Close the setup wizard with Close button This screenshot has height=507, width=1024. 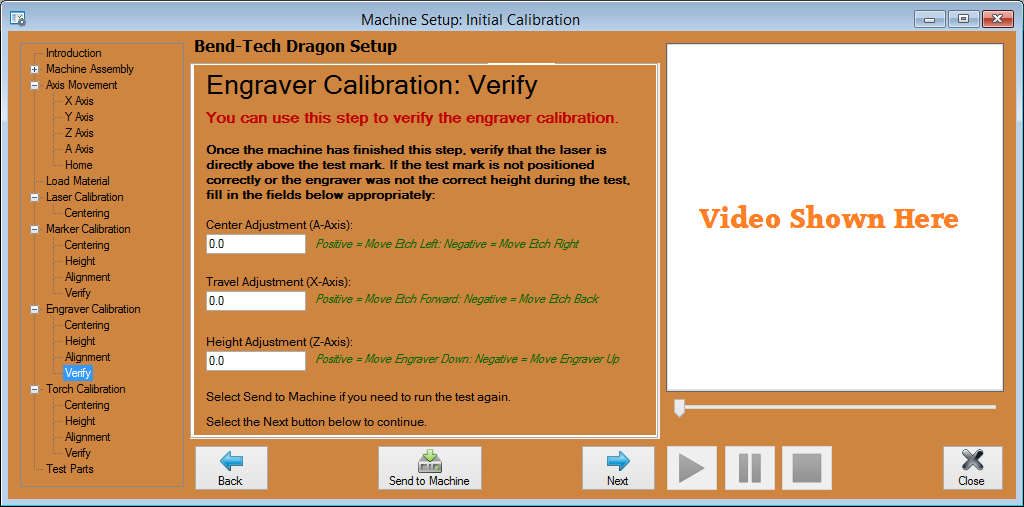(x=972, y=468)
